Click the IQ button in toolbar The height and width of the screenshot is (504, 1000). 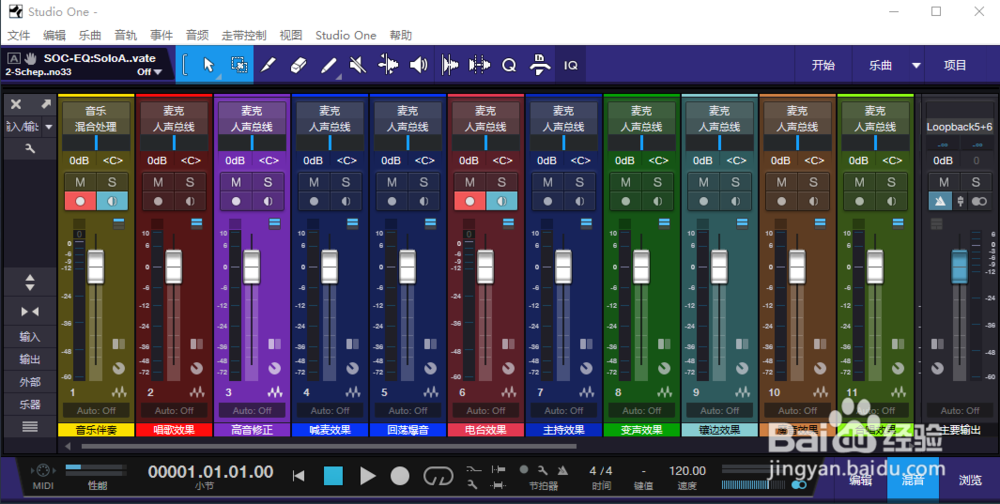(x=571, y=65)
